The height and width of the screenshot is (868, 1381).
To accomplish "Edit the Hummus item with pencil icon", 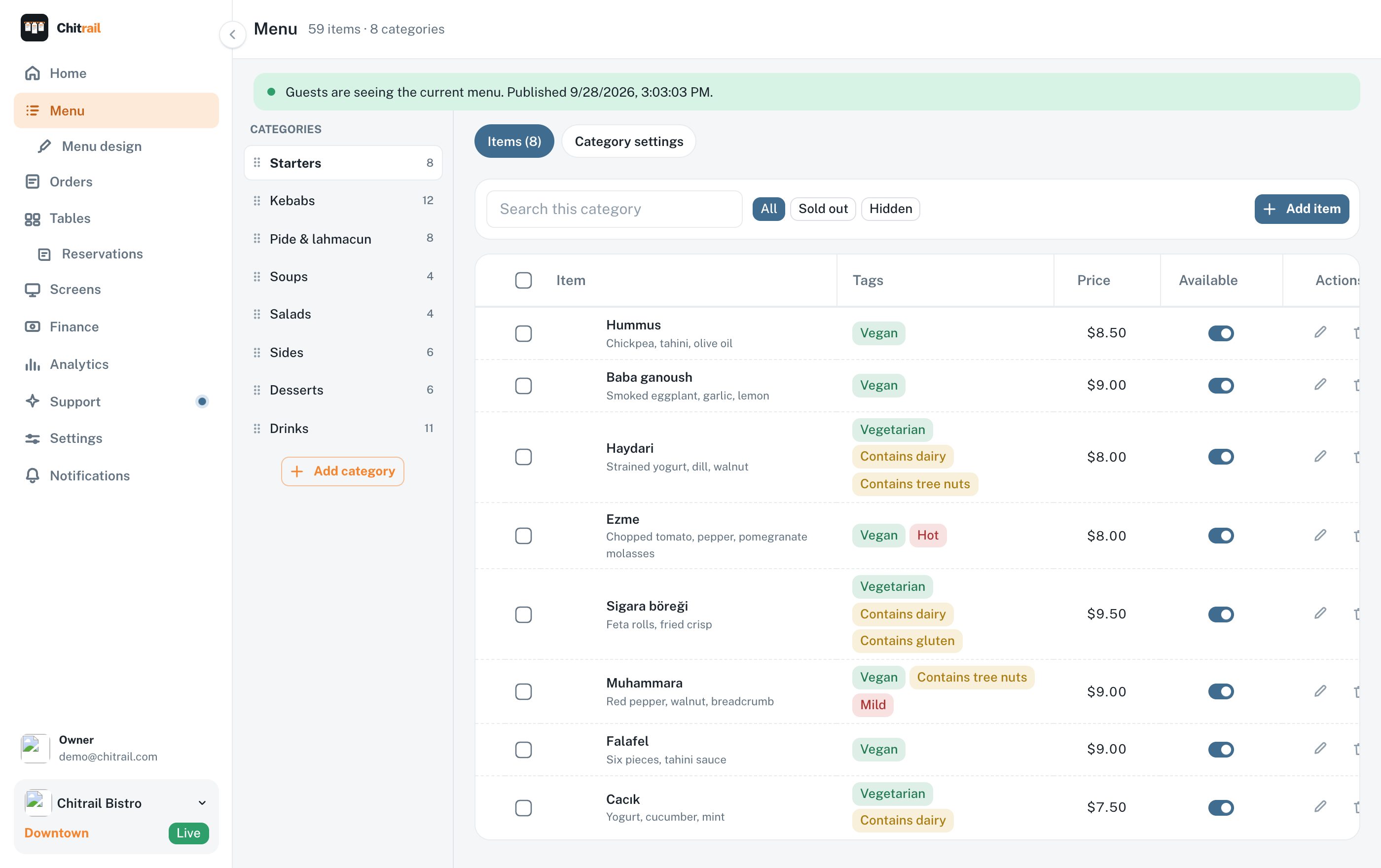I will click(1320, 332).
